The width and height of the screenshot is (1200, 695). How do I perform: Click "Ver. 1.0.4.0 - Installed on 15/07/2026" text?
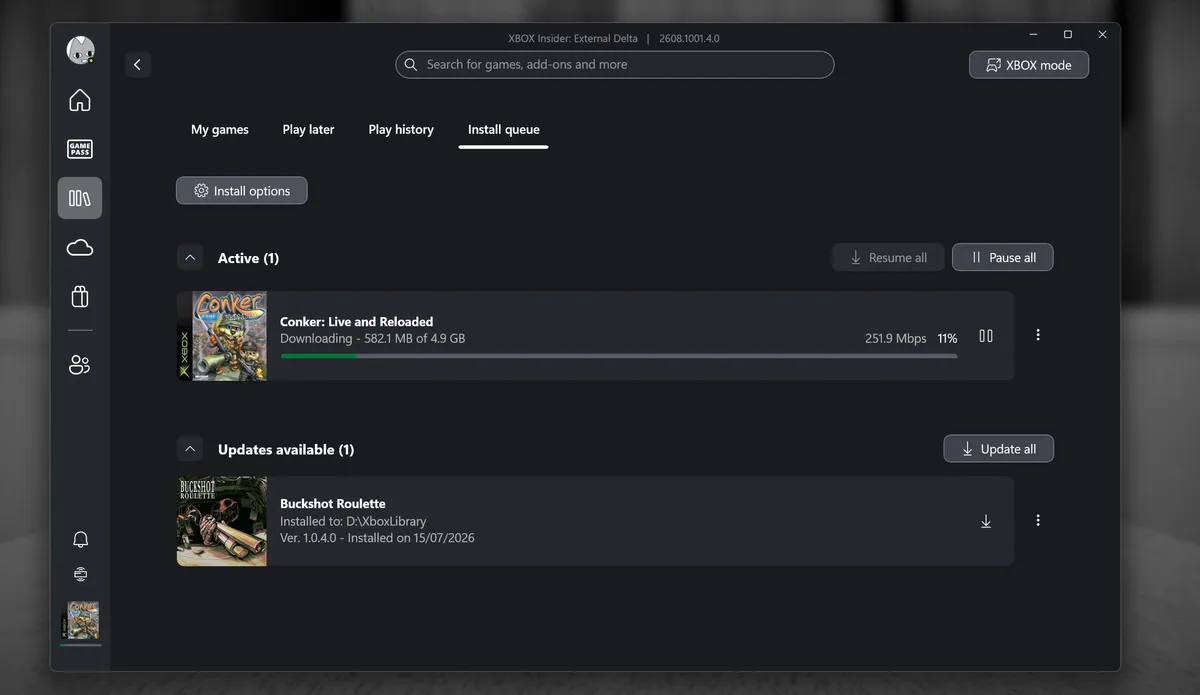(377, 538)
